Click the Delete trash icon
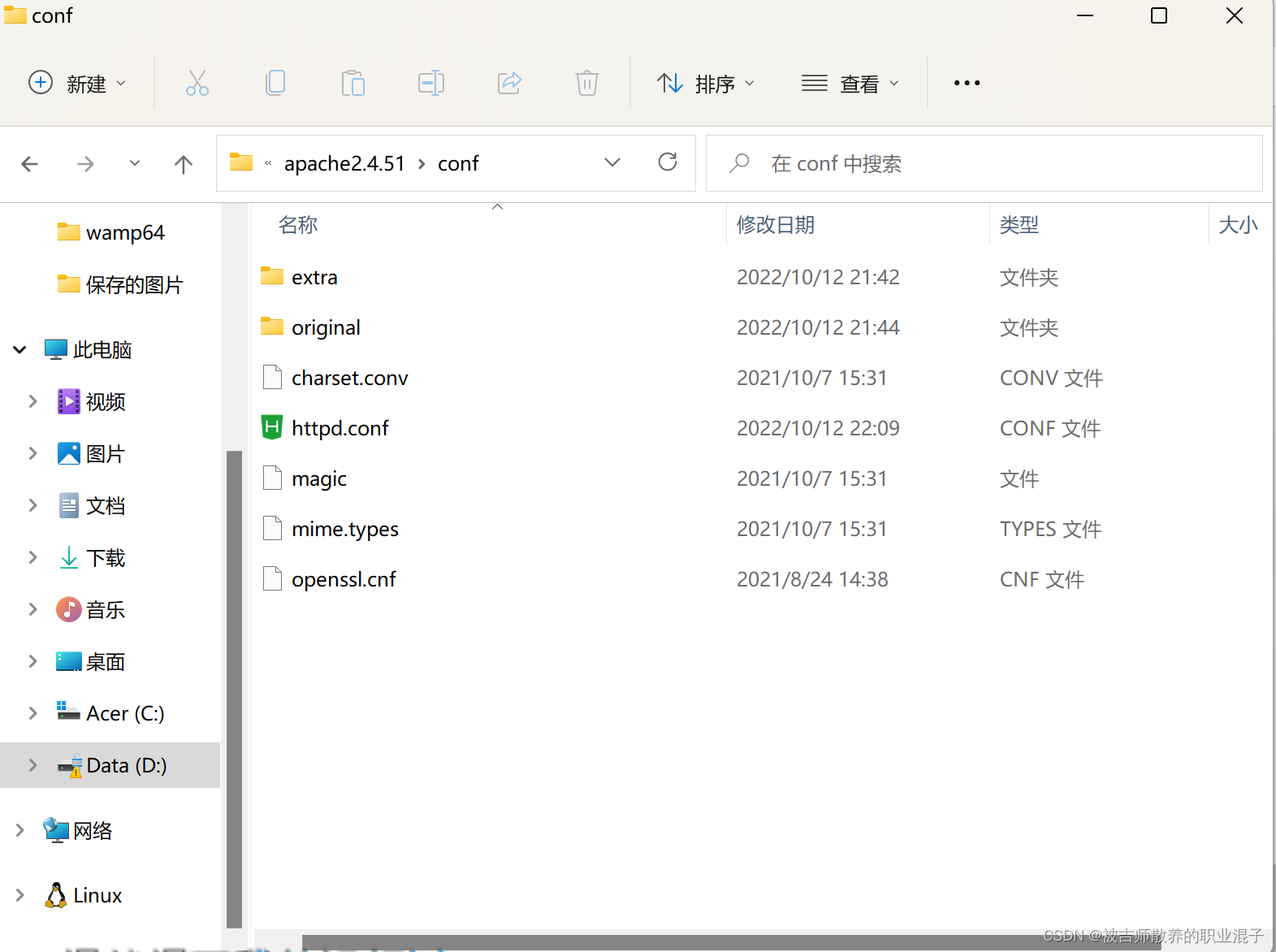Image resolution: width=1276 pixels, height=952 pixels. pos(587,83)
